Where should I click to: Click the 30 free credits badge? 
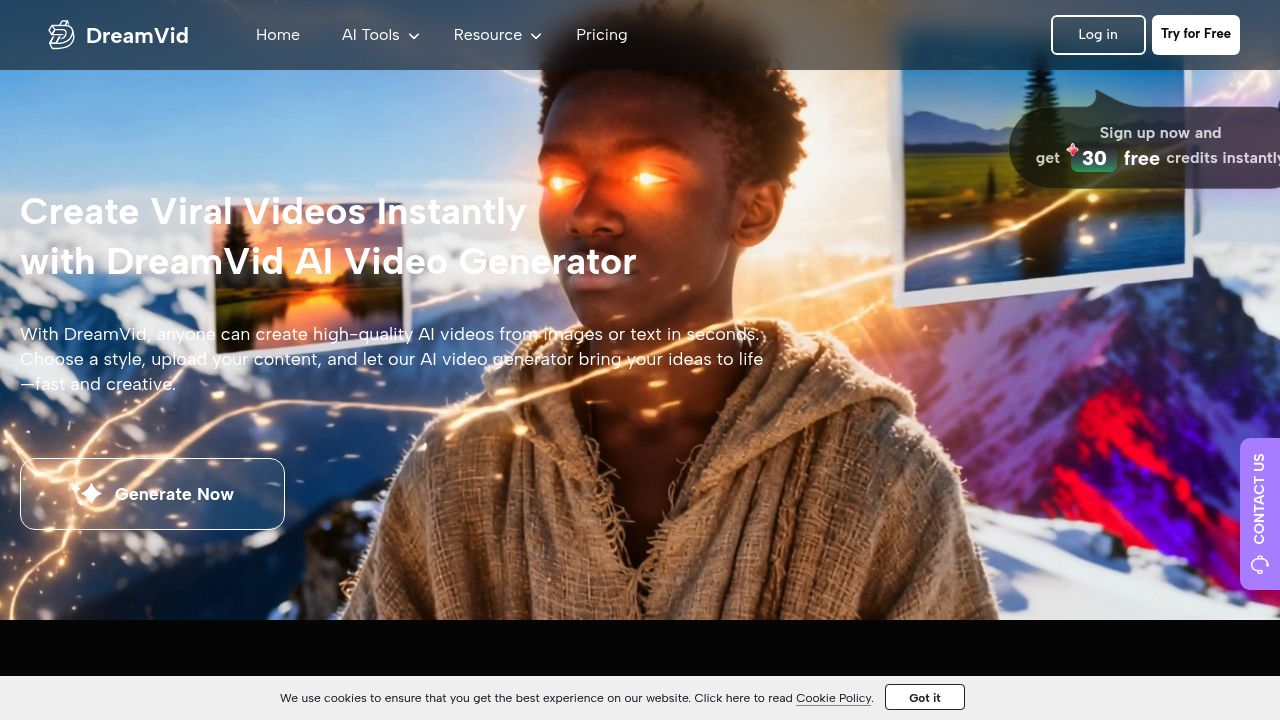(1093, 158)
